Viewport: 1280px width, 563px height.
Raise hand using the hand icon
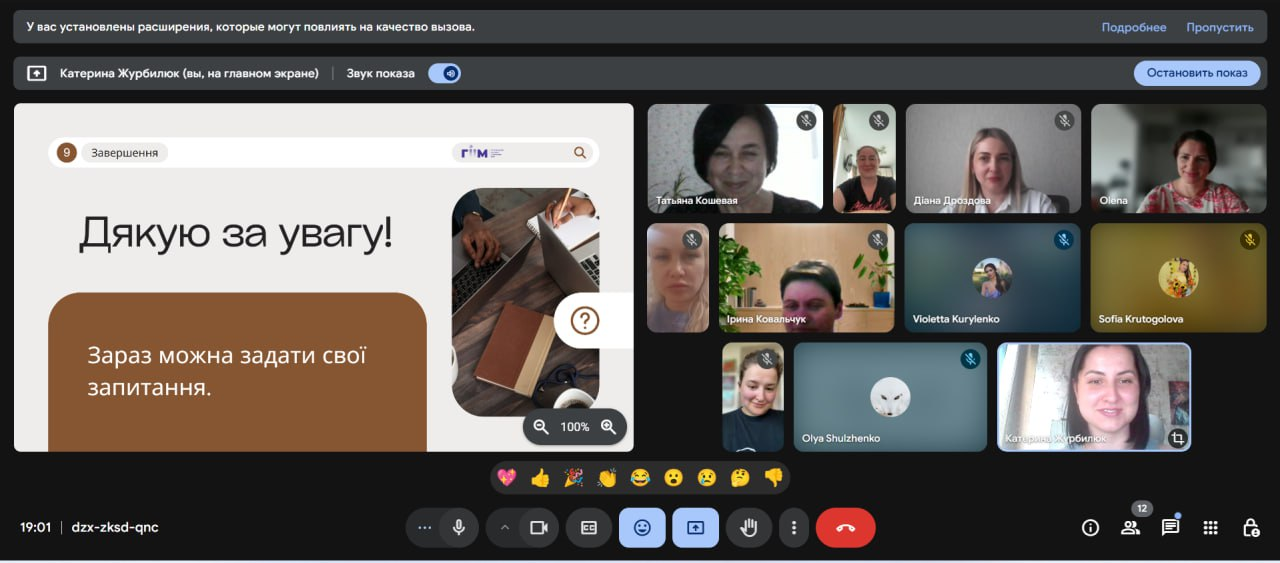[748, 528]
